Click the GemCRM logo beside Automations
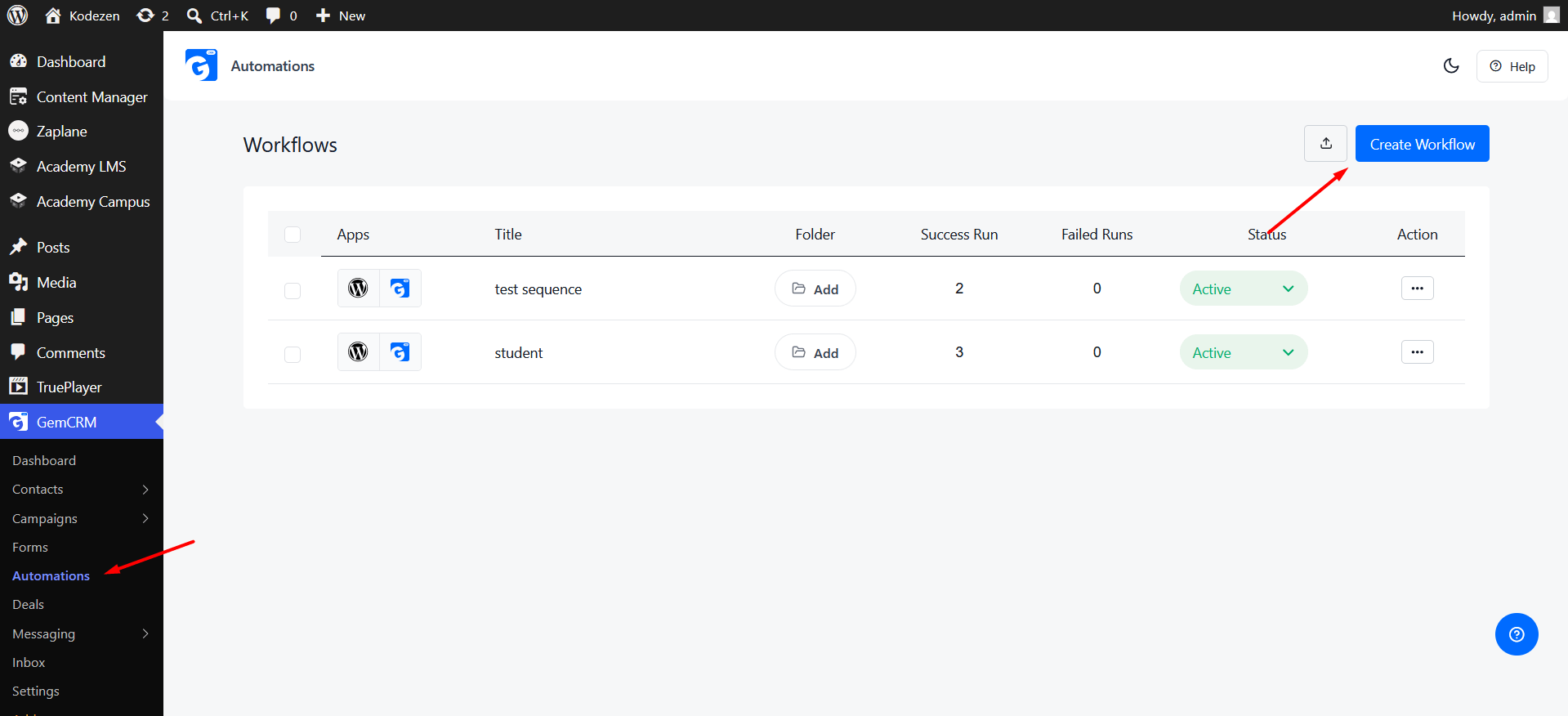This screenshot has height=716, width=1568. click(201, 65)
